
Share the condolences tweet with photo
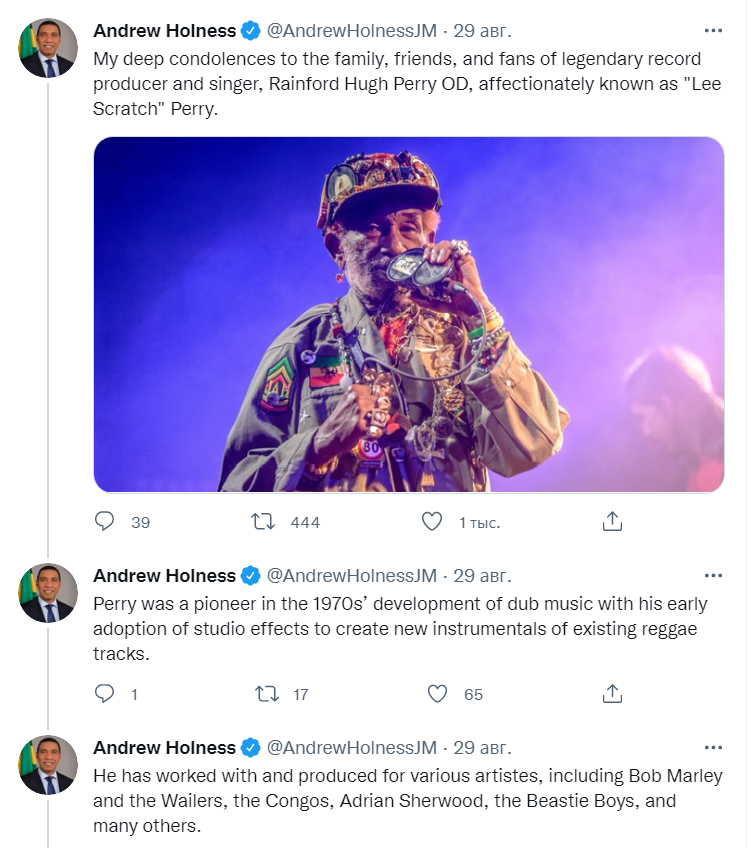tap(613, 522)
